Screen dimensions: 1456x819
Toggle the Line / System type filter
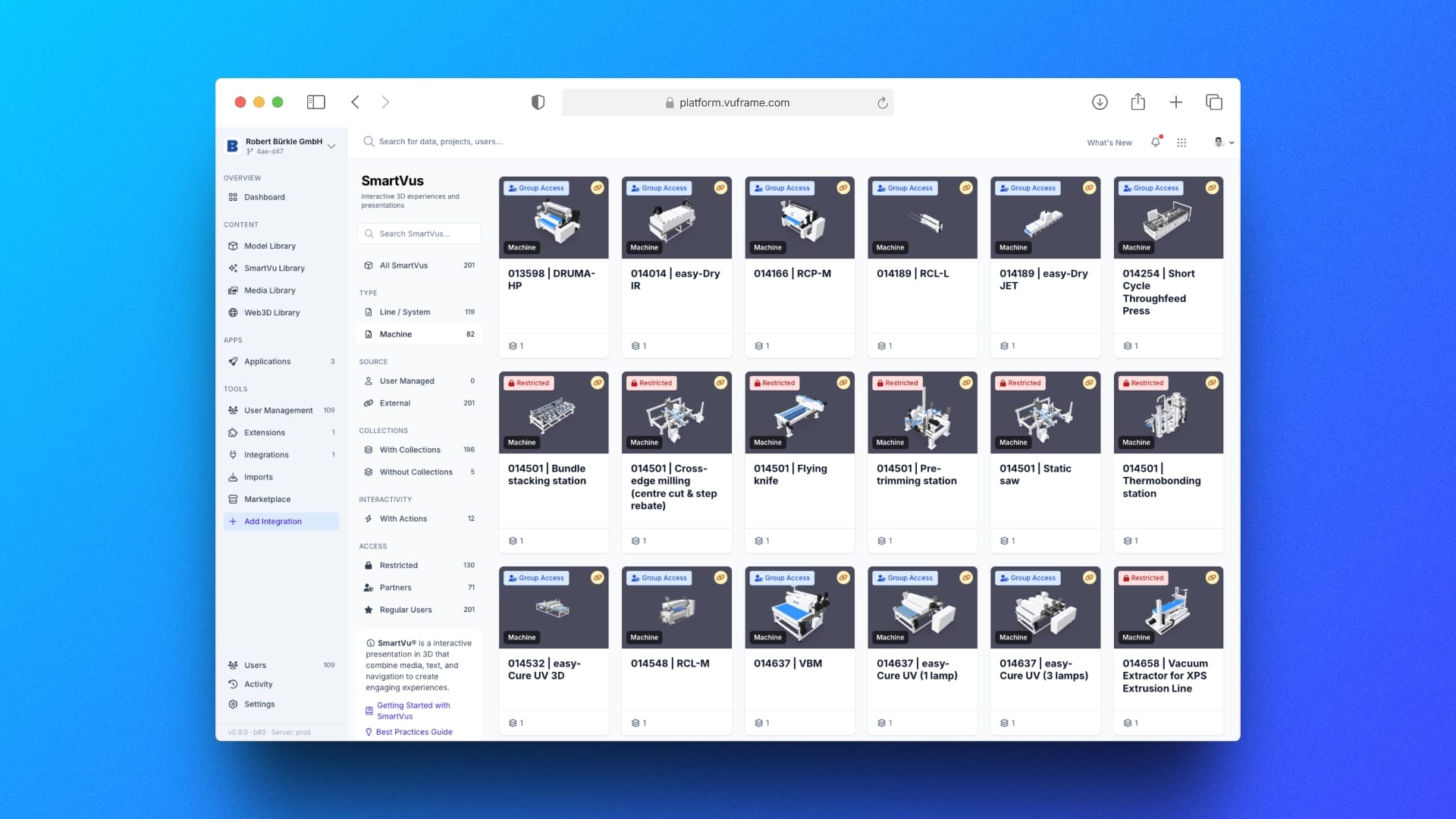point(404,312)
